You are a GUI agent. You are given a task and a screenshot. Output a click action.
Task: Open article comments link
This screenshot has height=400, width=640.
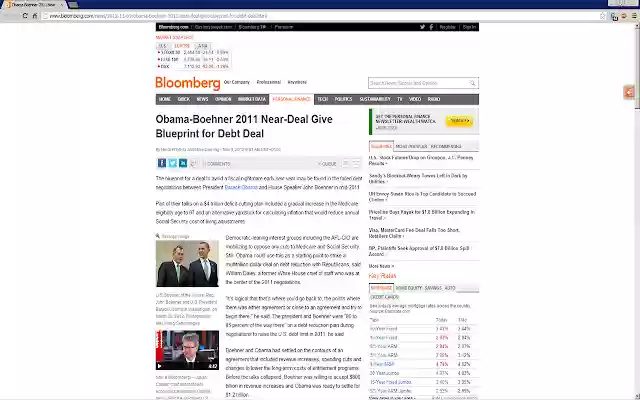coord(218,164)
